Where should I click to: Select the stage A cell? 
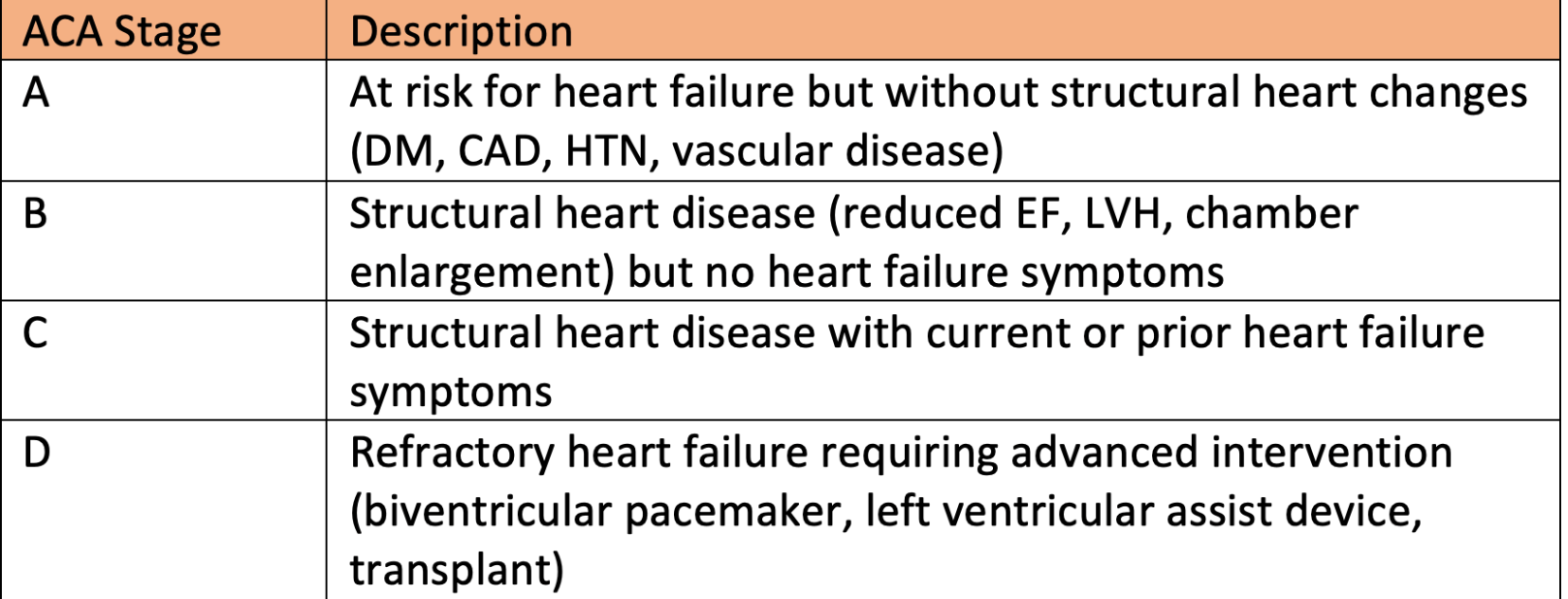coord(163,121)
